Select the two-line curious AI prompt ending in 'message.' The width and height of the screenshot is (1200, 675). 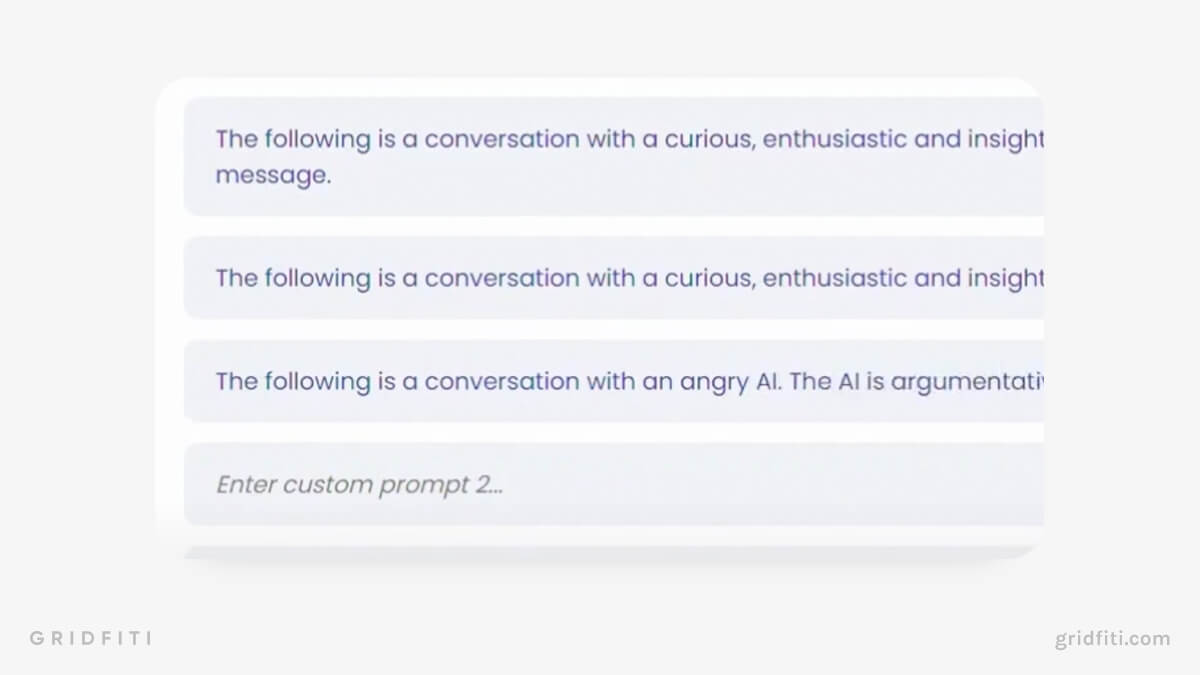tap(614, 157)
